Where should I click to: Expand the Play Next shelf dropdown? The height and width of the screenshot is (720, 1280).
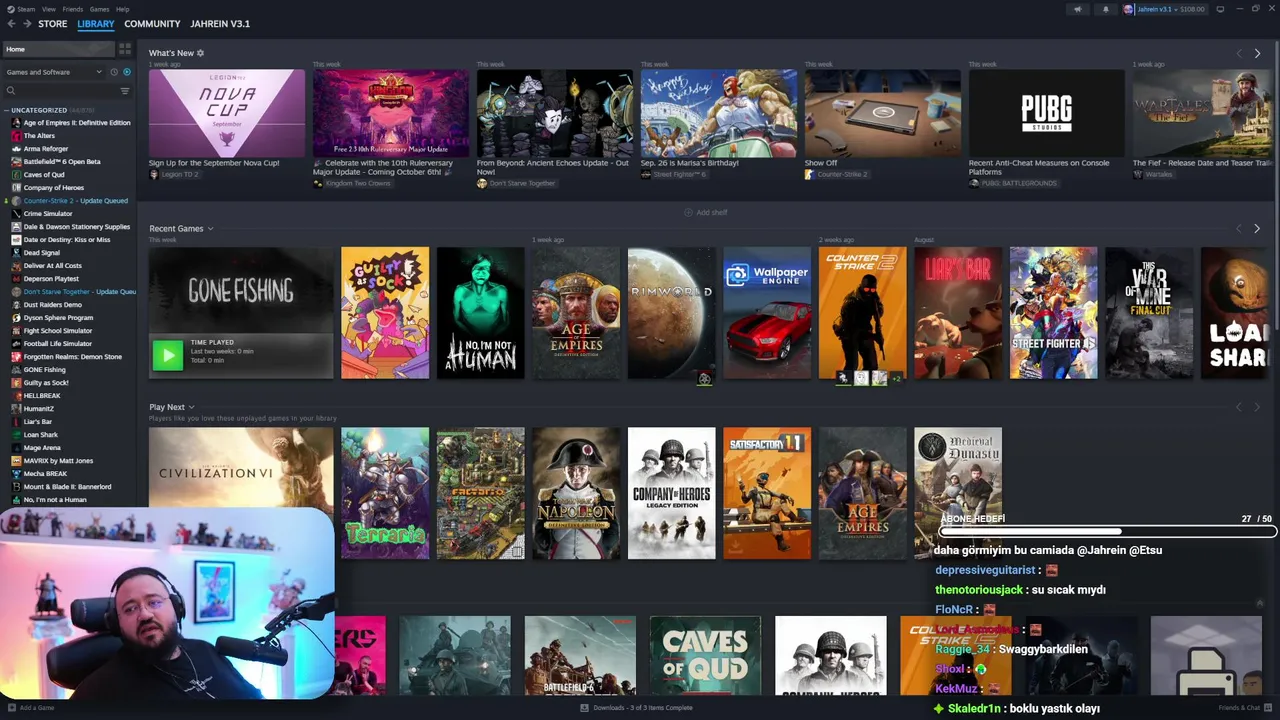(x=191, y=407)
